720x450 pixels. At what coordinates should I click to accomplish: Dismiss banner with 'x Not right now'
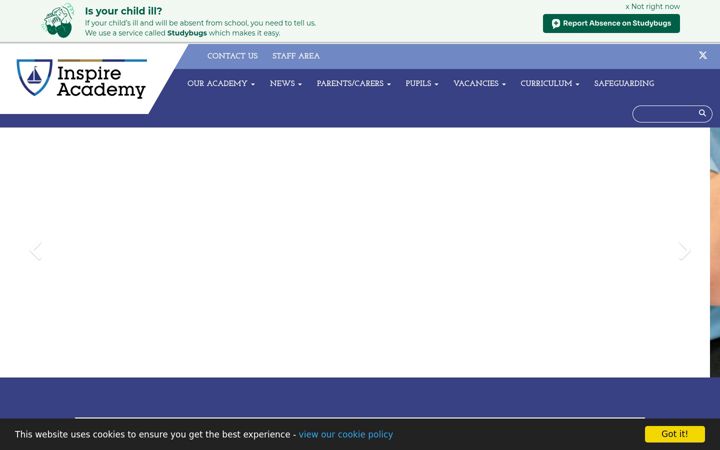[x=652, y=6]
